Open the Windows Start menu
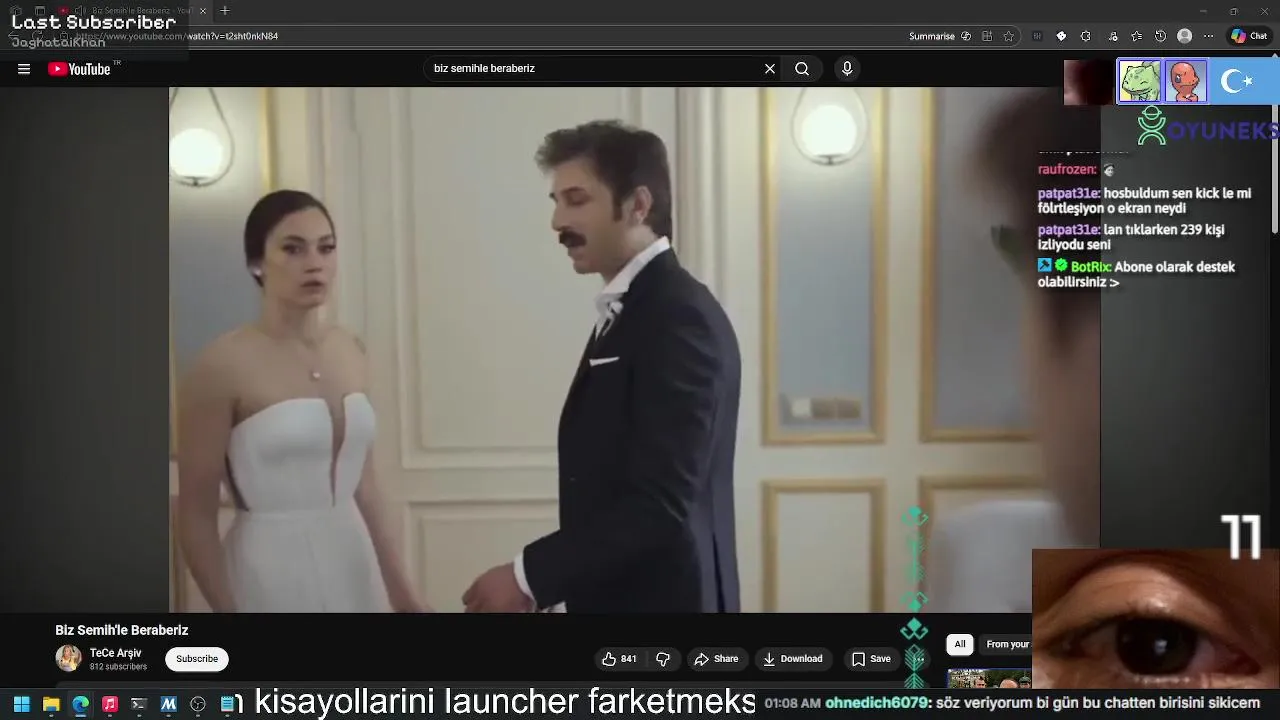Screen dimensions: 1280x720 [21, 704]
